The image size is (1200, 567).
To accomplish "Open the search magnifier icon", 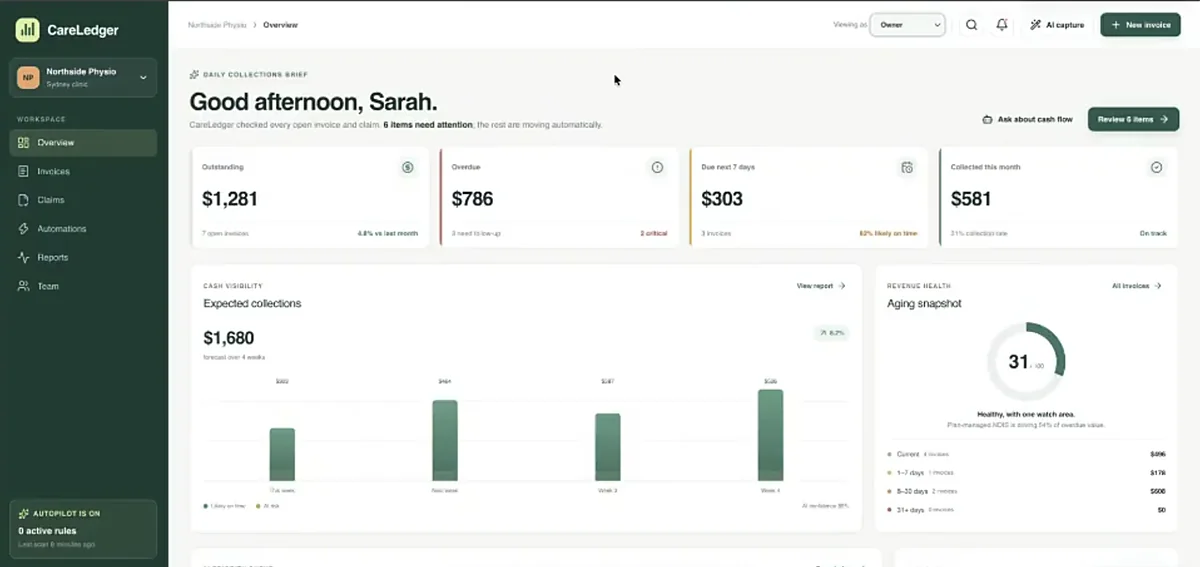I will tap(971, 25).
